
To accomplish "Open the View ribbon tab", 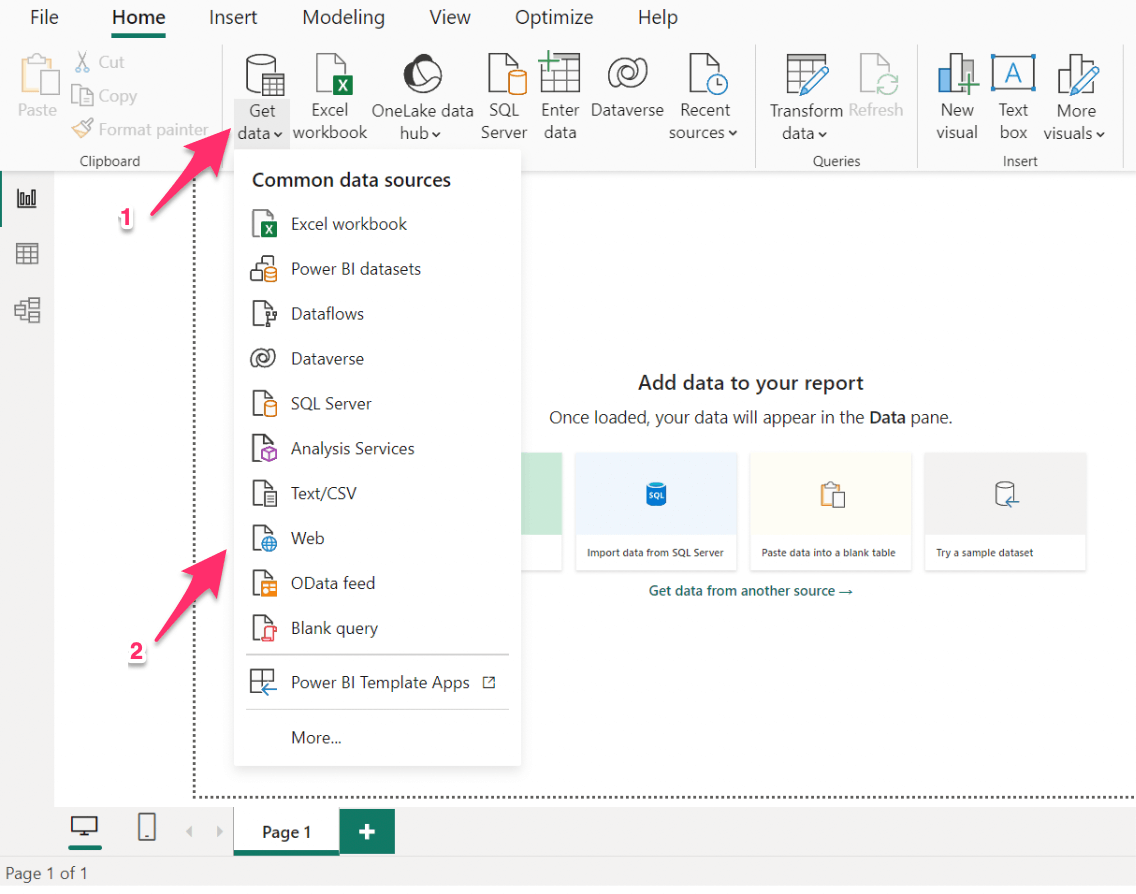I will (450, 17).
